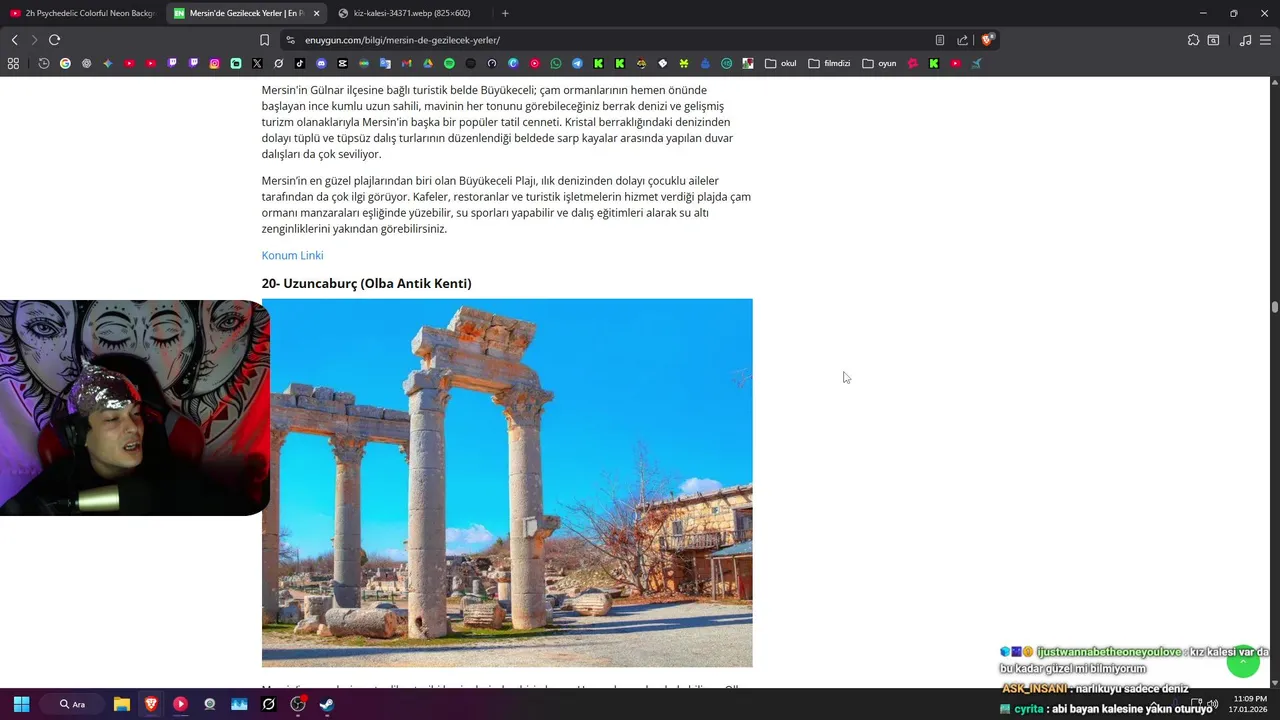The width and height of the screenshot is (1280, 720).
Task: Open the Instagram bookmark
Action: point(214,63)
